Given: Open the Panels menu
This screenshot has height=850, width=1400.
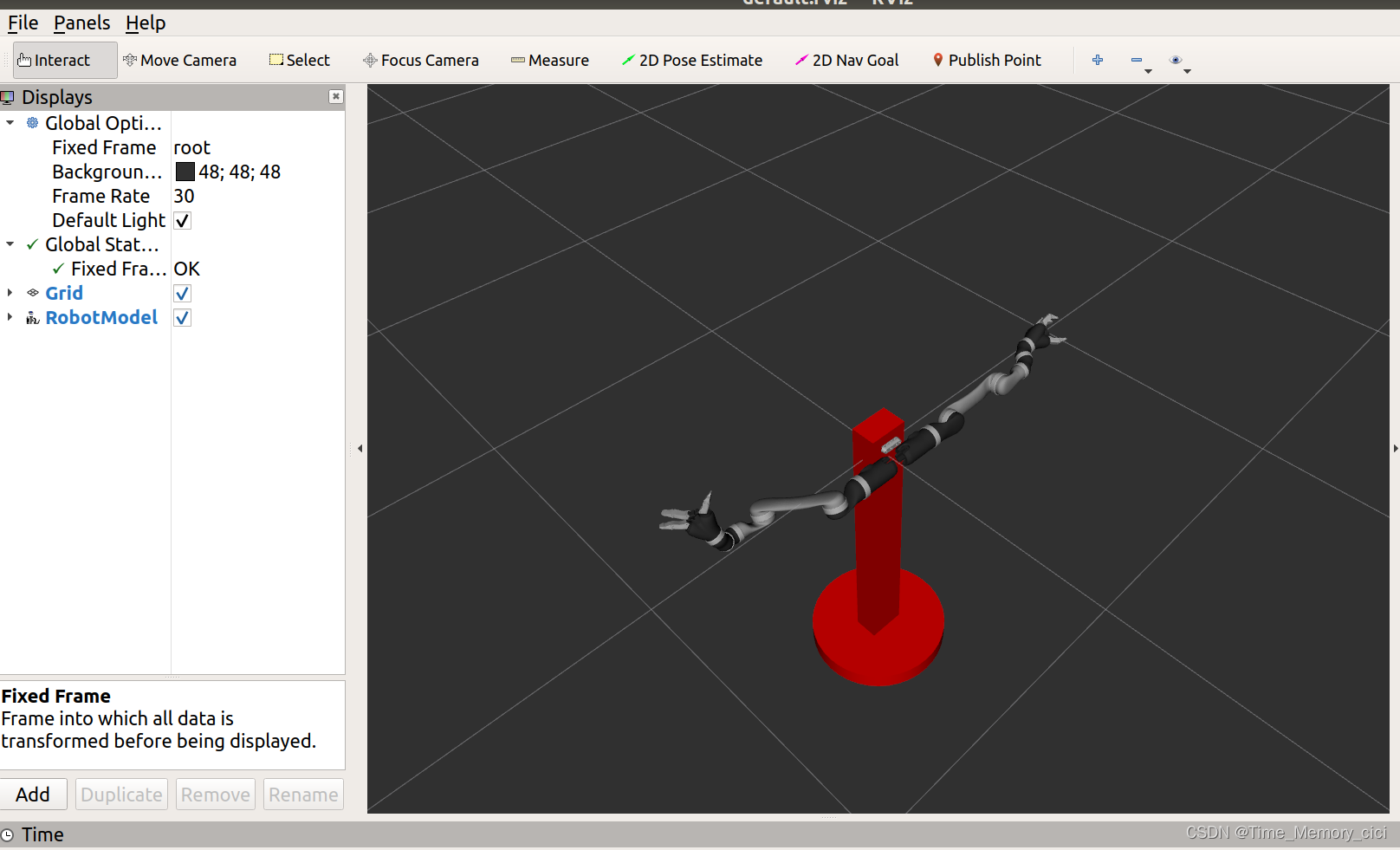Looking at the screenshot, I should click(81, 23).
